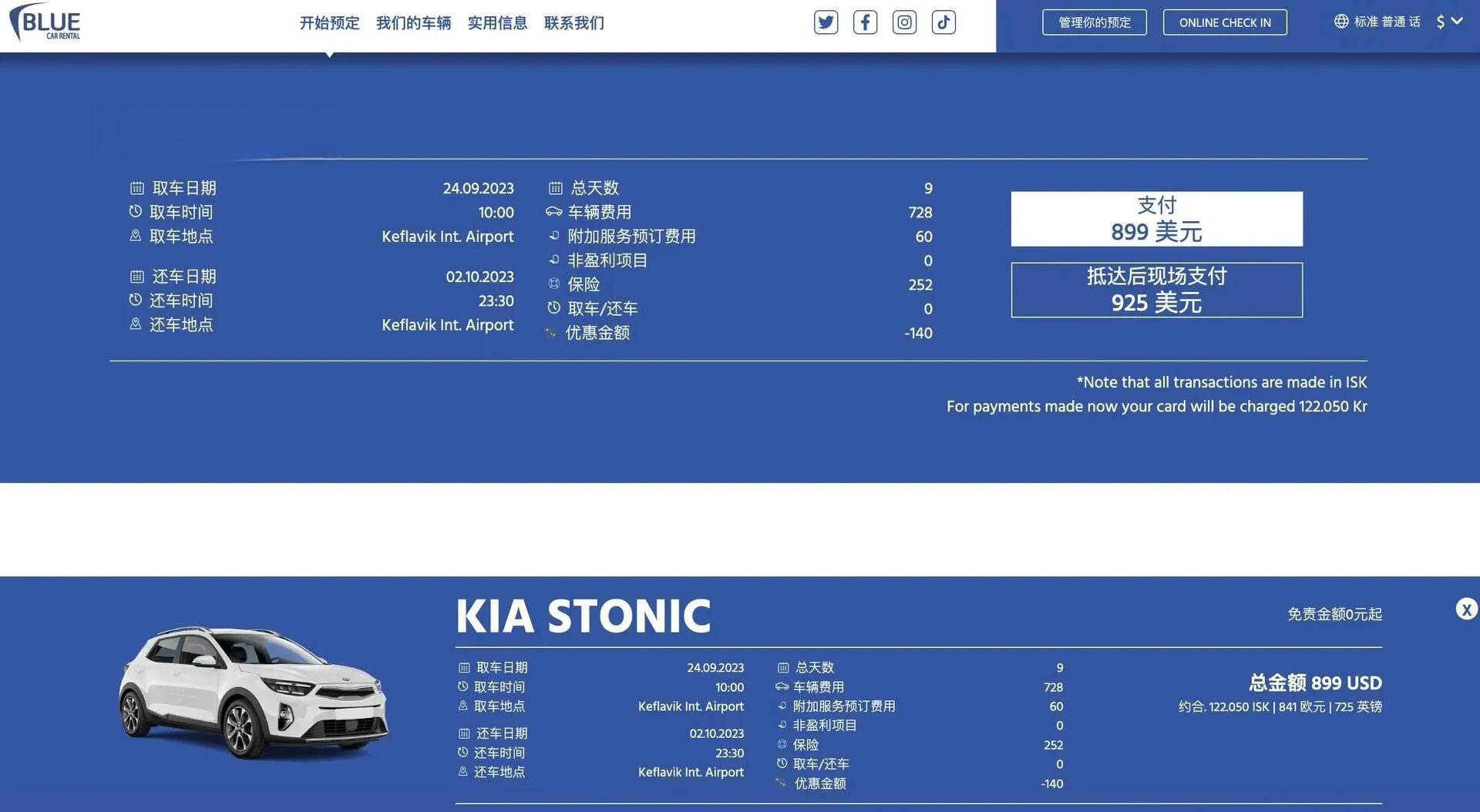This screenshot has width=1480, height=812.
Task: Click the ISK EUR GBP conversion line
Action: 1280,706
